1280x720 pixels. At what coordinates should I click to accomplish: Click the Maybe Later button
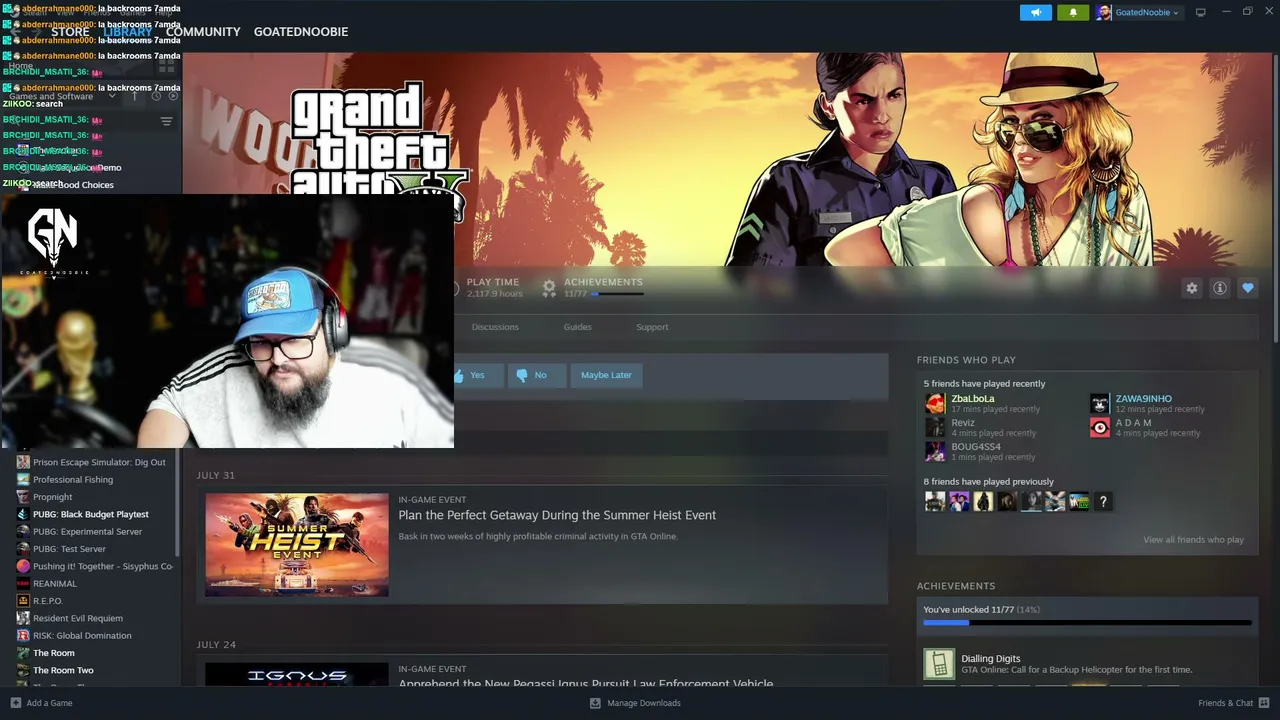click(x=606, y=375)
